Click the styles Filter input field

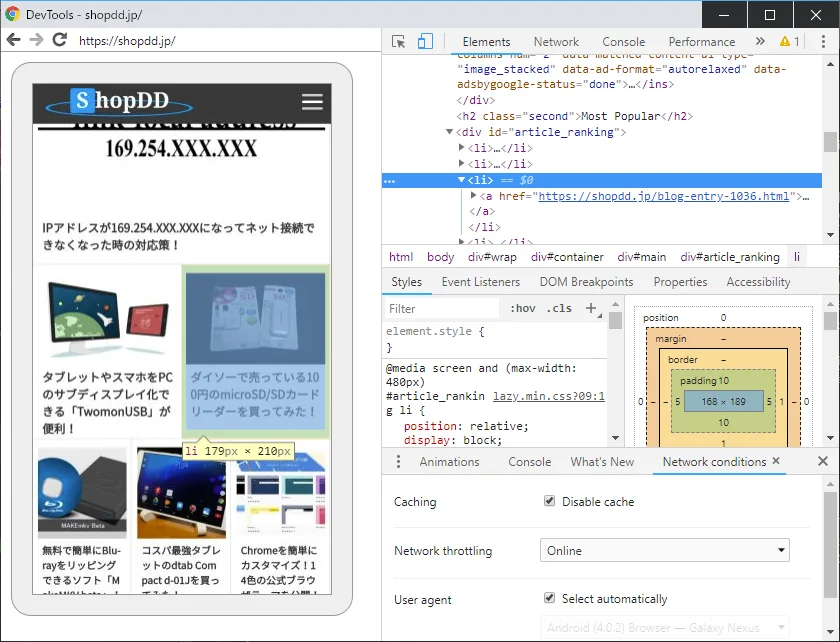pyautogui.click(x=441, y=308)
